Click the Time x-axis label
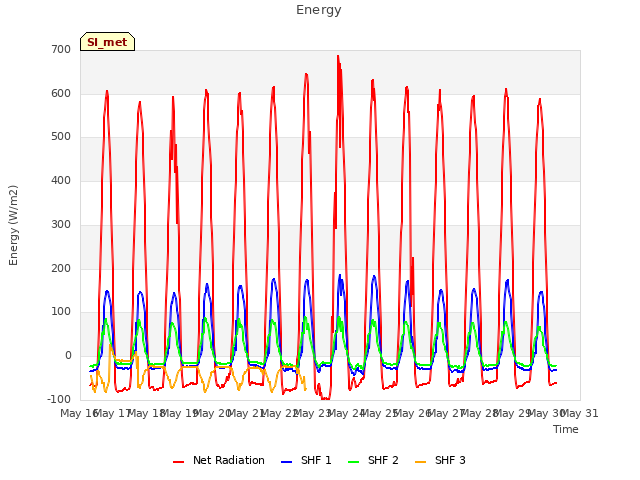Image resolution: width=640 pixels, height=480 pixels. (x=566, y=429)
